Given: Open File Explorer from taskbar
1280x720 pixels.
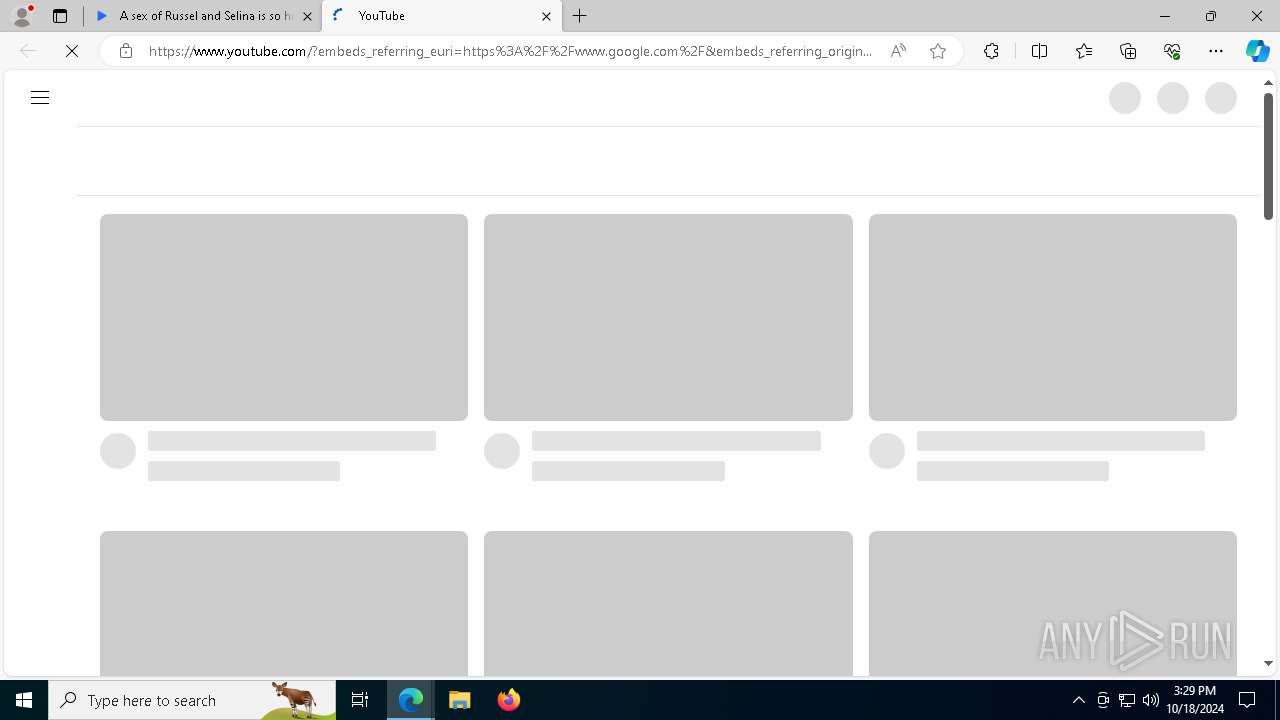Looking at the screenshot, I should [x=460, y=700].
